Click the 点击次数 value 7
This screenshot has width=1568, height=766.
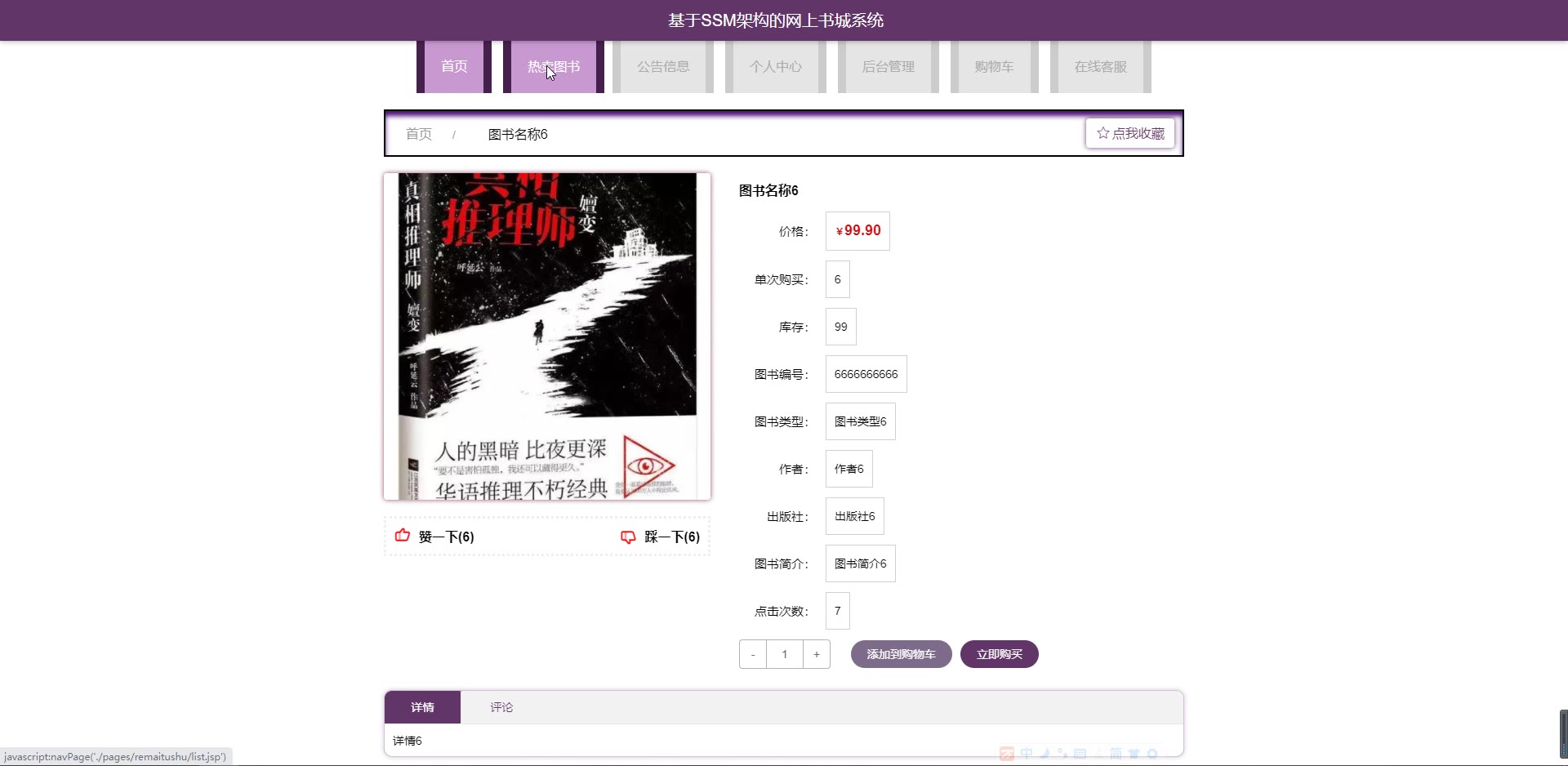837,611
